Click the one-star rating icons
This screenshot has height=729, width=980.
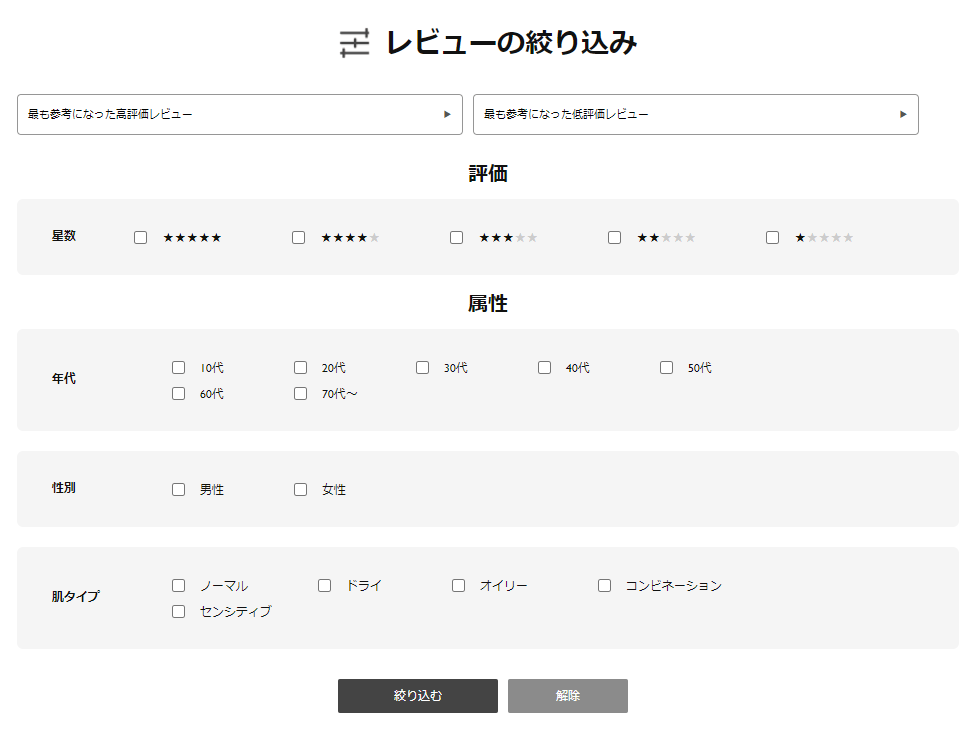pyautogui.click(x=824, y=238)
